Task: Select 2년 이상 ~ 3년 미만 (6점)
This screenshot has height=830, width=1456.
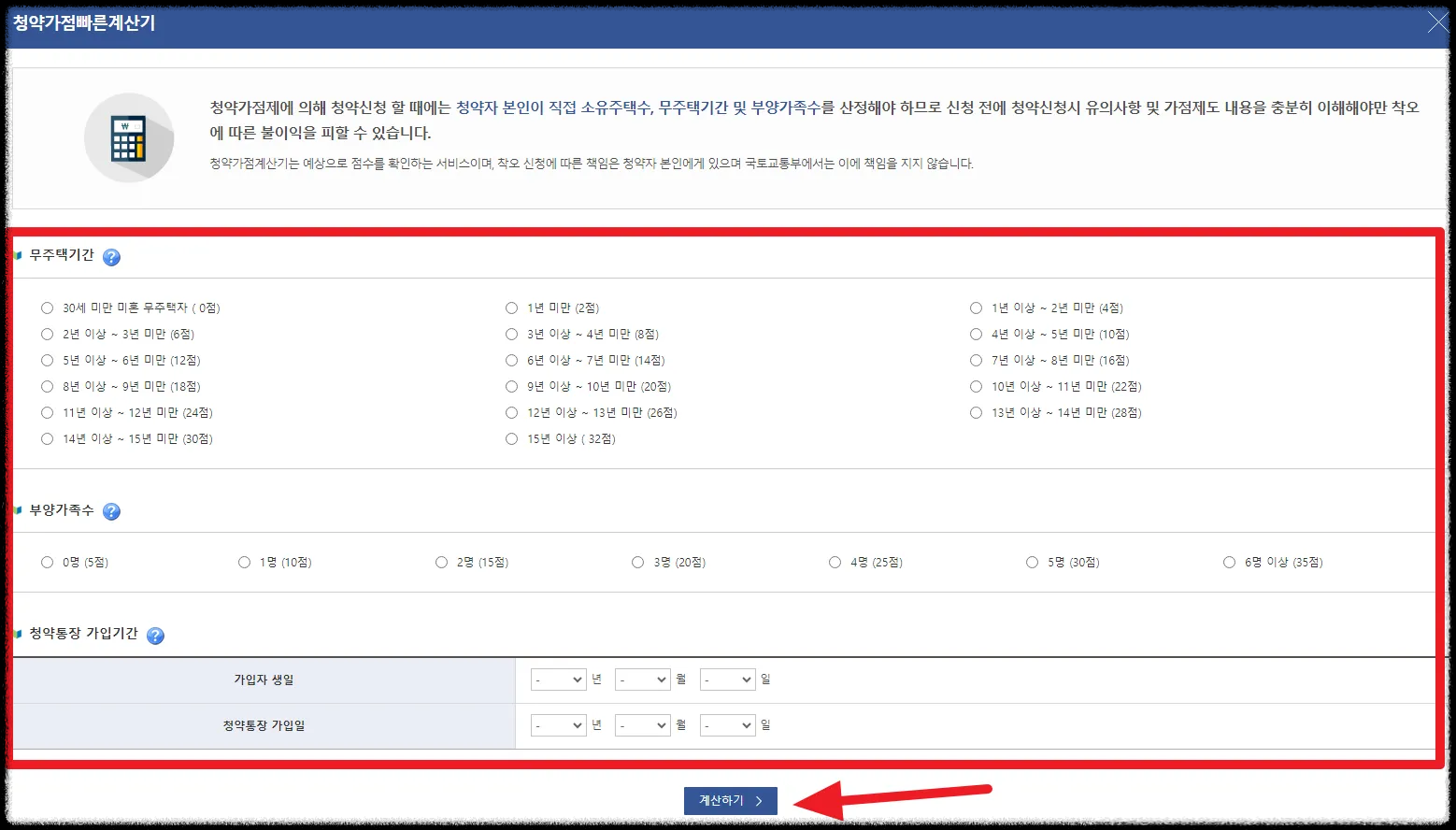Action: 47,334
